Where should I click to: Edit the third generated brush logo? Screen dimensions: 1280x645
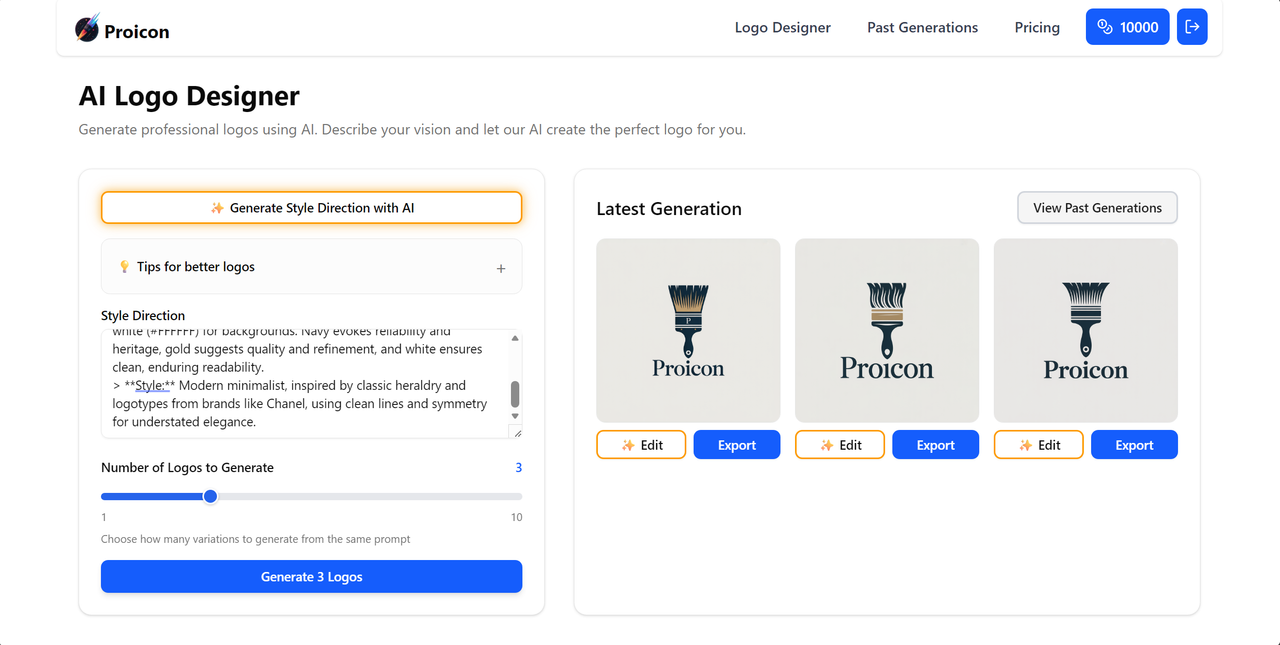1039,445
